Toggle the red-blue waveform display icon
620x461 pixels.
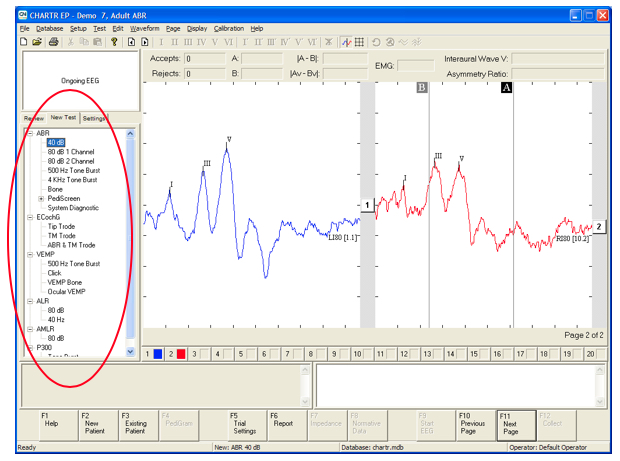pyautogui.click(x=346, y=42)
